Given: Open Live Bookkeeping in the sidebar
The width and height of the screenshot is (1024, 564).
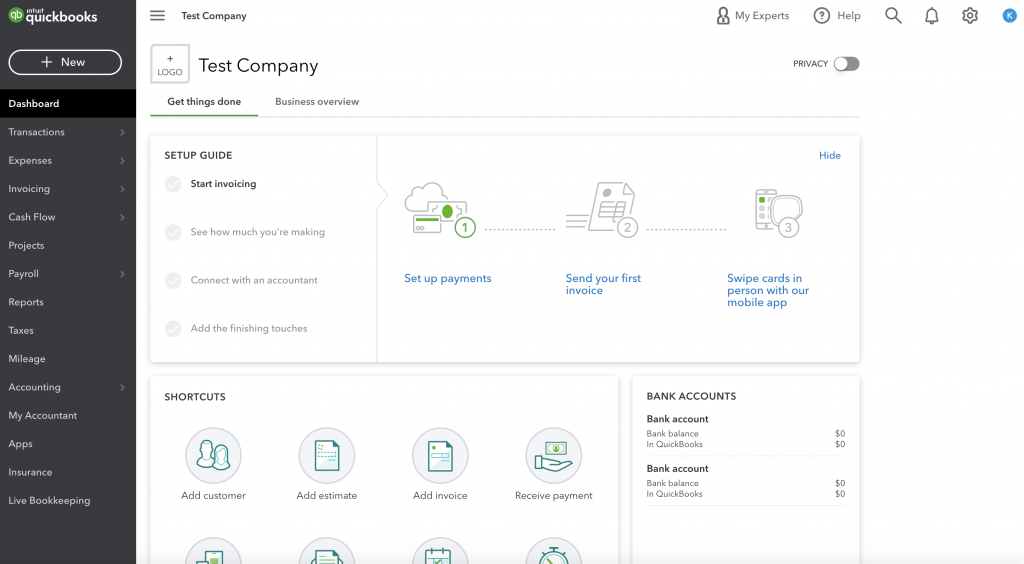Looking at the screenshot, I should click(68, 501).
